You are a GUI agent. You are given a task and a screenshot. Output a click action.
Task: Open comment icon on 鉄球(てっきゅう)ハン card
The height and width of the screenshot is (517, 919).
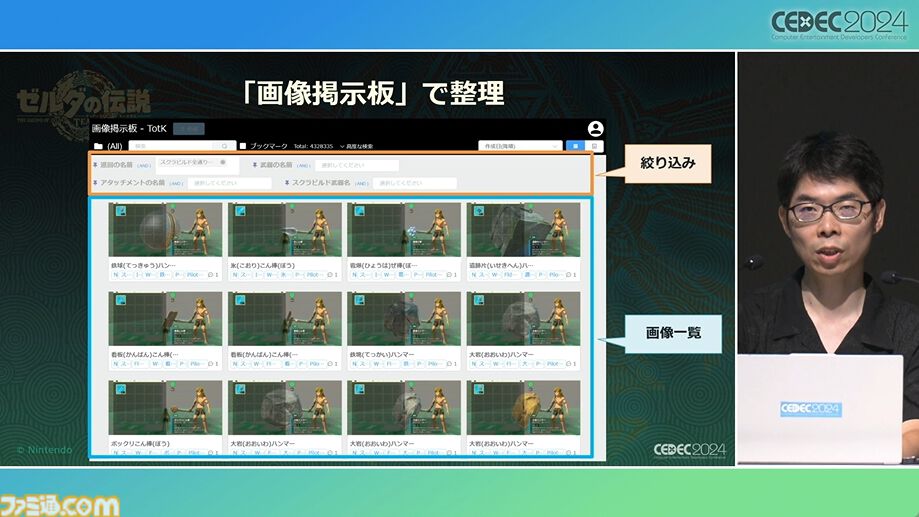coord(211,274)
